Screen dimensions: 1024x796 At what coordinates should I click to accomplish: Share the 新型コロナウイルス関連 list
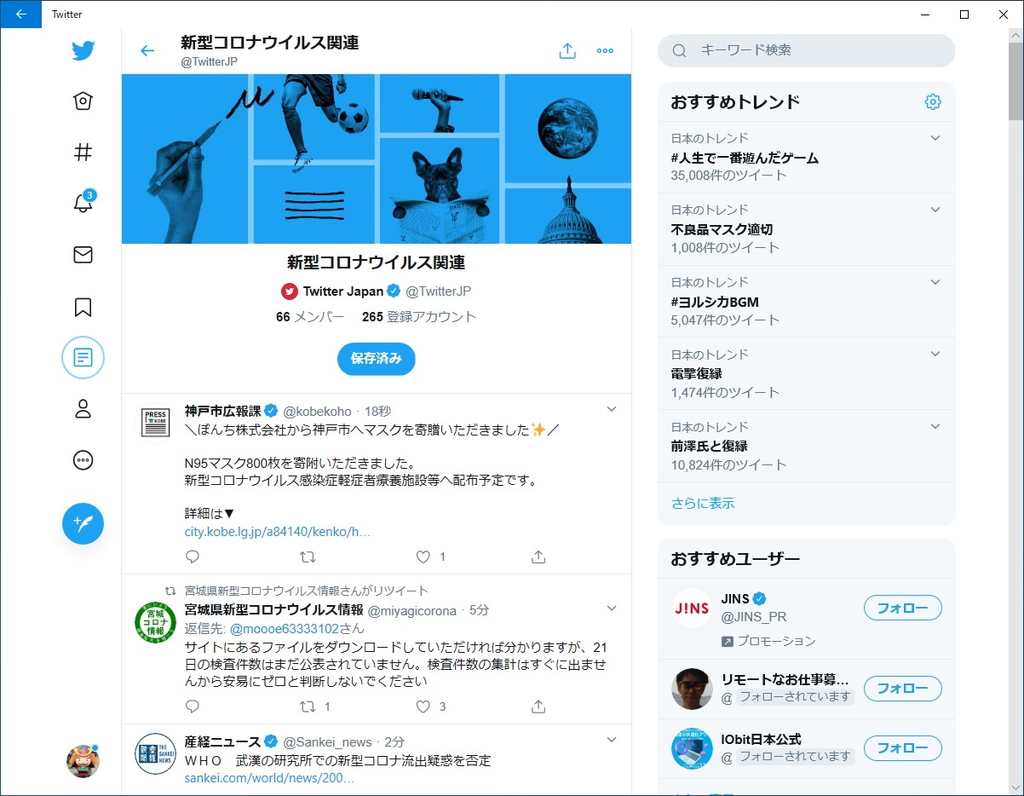click(567, 49)
